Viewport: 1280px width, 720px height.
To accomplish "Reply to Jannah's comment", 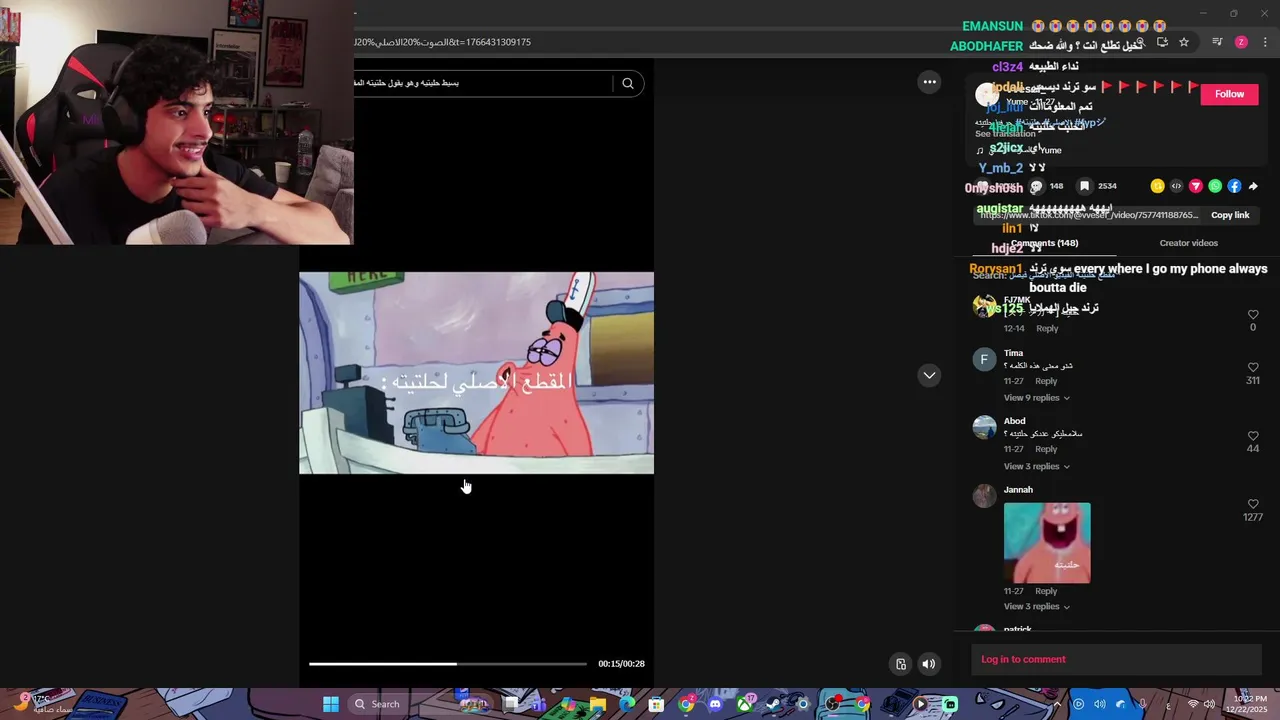I will pos(1046,591).
